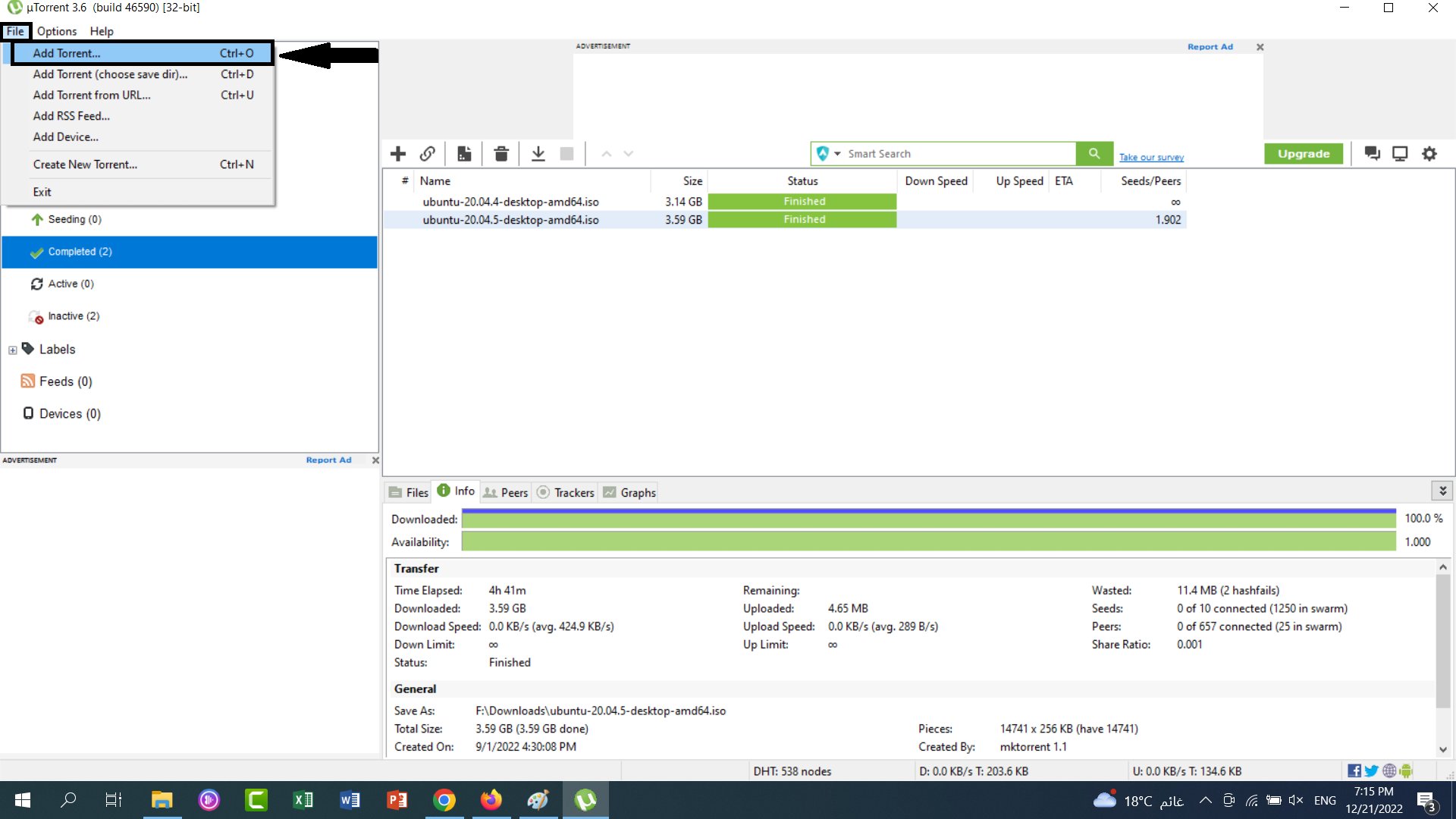Select Add Device menu item
This screenshot has height=819, width=1456.
(x=143, y=137)
